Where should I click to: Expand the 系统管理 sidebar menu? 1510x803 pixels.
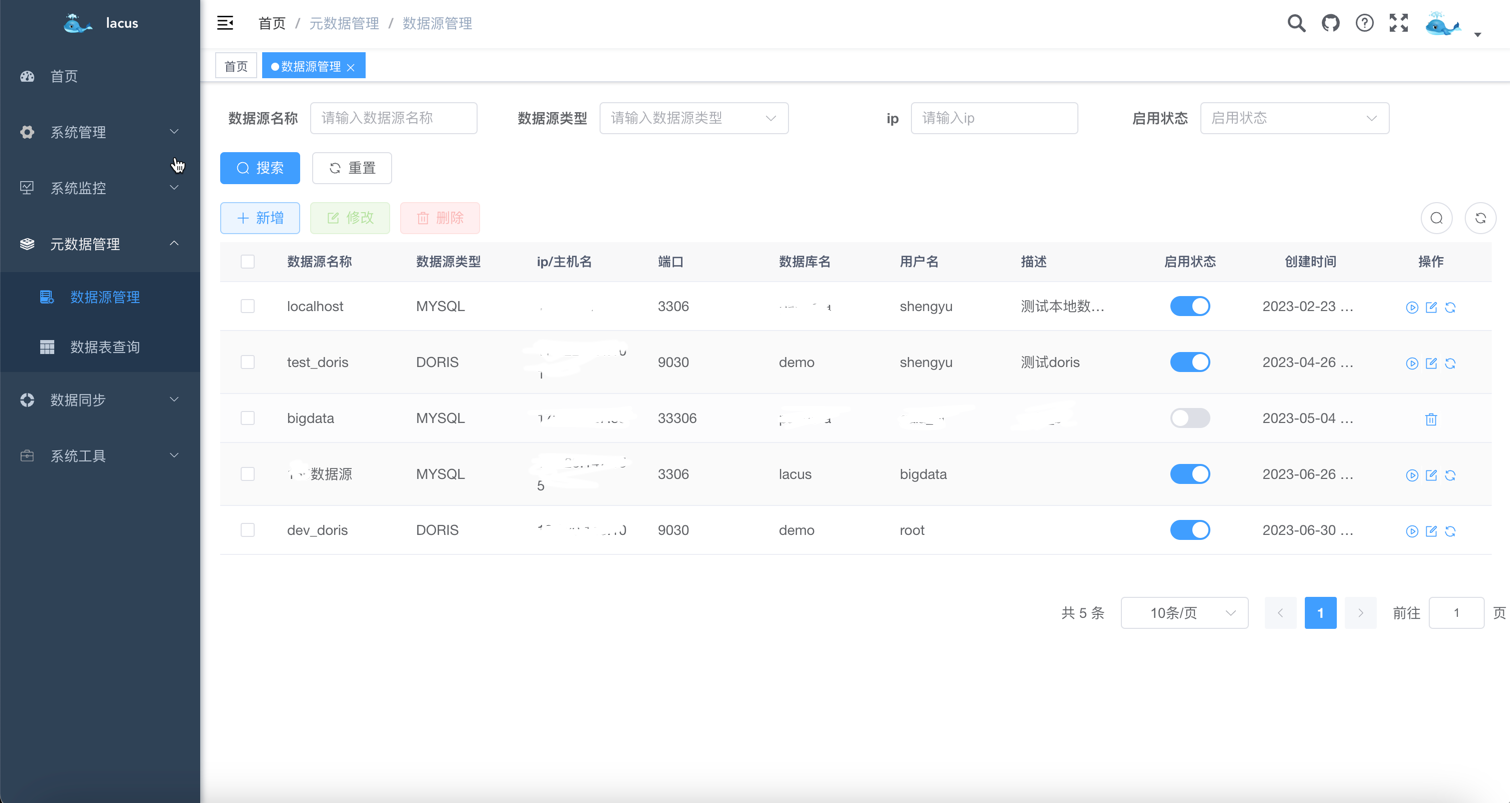(x=100, y=132)
